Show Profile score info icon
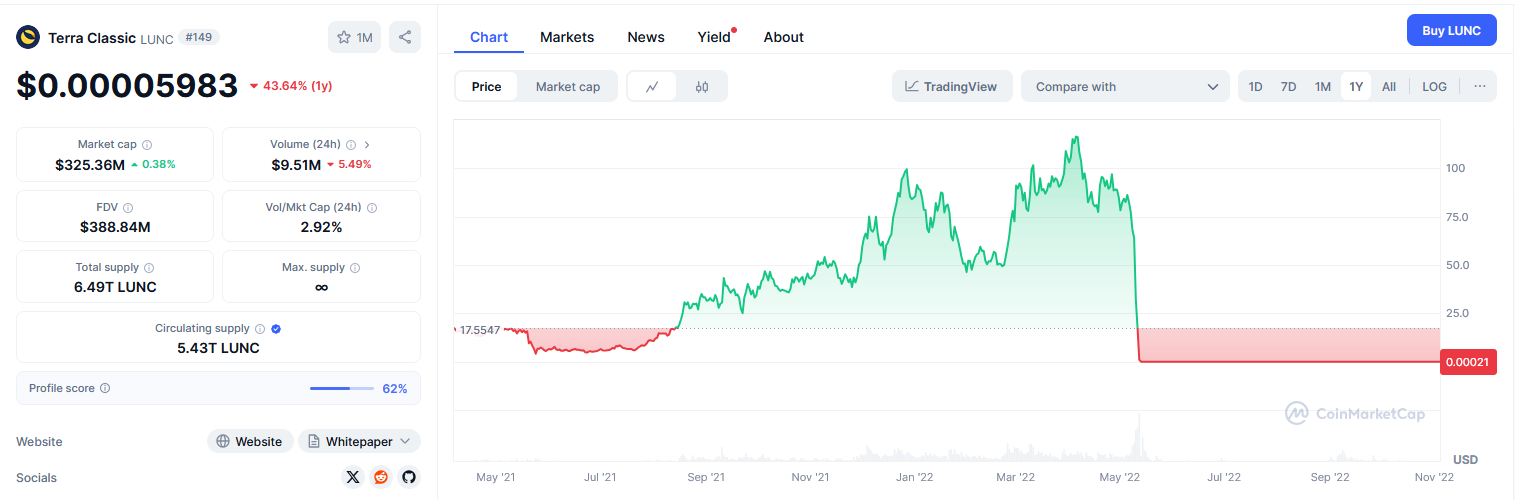Screen dimensions: 1515x500 [x=105, y=388]
